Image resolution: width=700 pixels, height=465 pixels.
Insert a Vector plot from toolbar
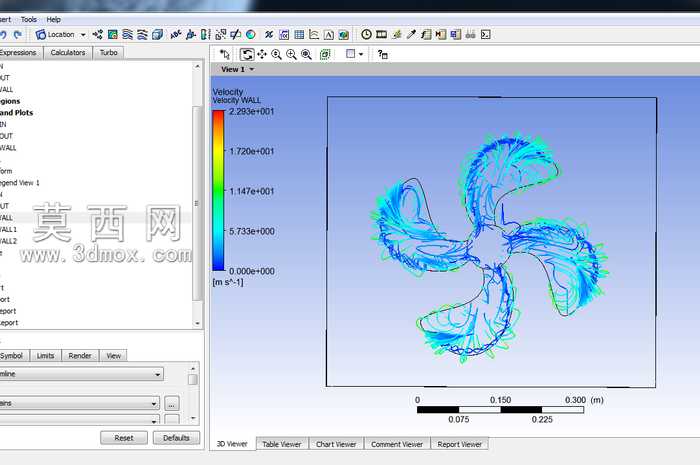(98, 34)
